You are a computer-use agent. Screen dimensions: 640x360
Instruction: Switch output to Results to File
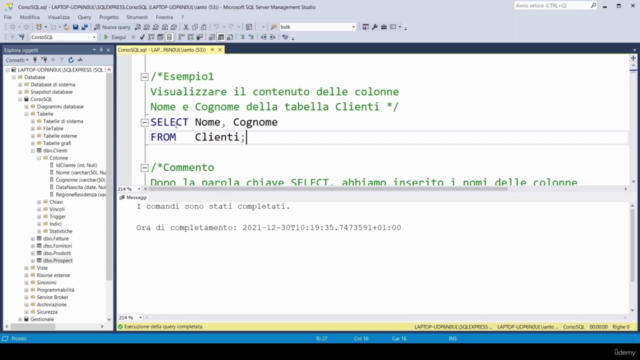(x=230, y=37)
